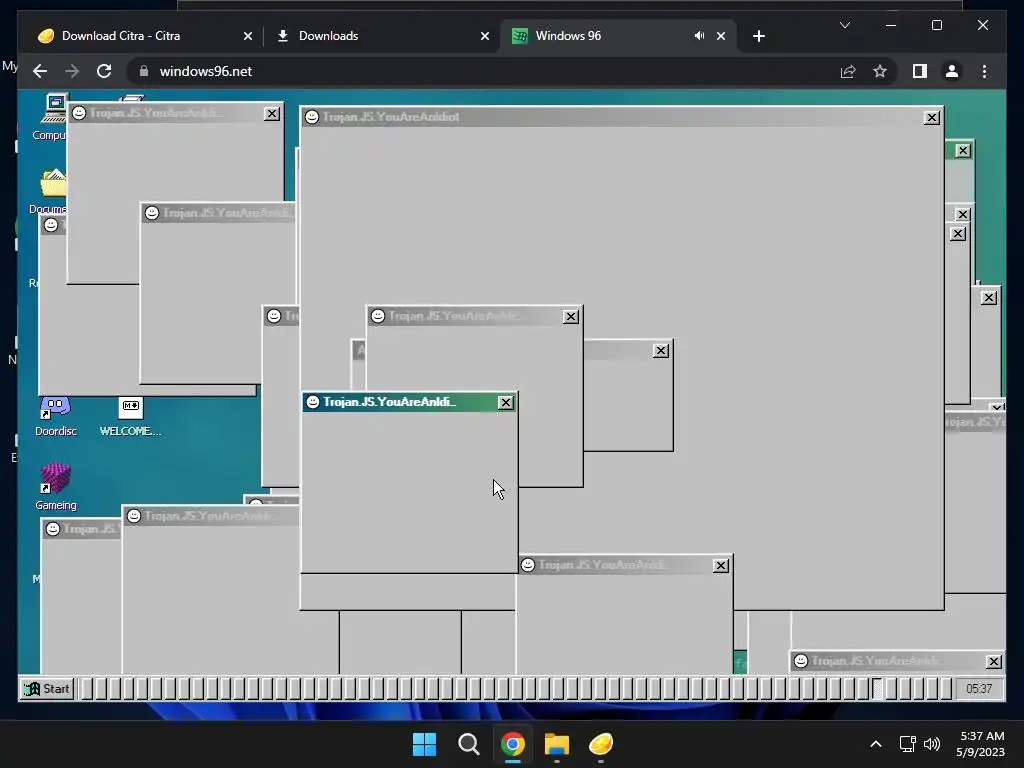This screenshot has height=768, width=1024.
Task: Open the Computer desktop icon
Action: 52,118
